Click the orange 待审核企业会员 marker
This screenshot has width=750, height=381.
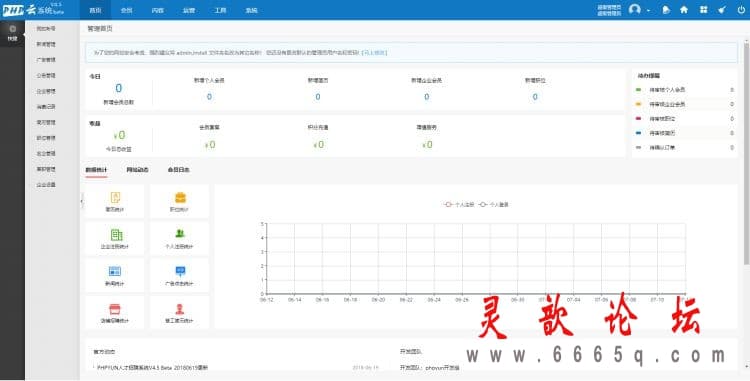point(639,104)
